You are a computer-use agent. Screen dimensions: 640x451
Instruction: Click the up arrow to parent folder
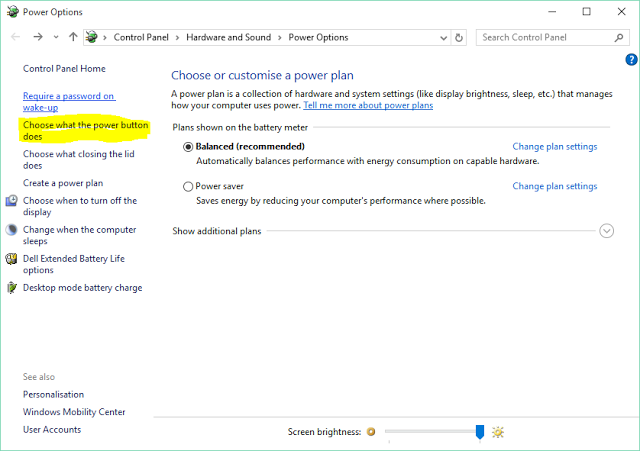pyautogui.click(x=73, y=37)
